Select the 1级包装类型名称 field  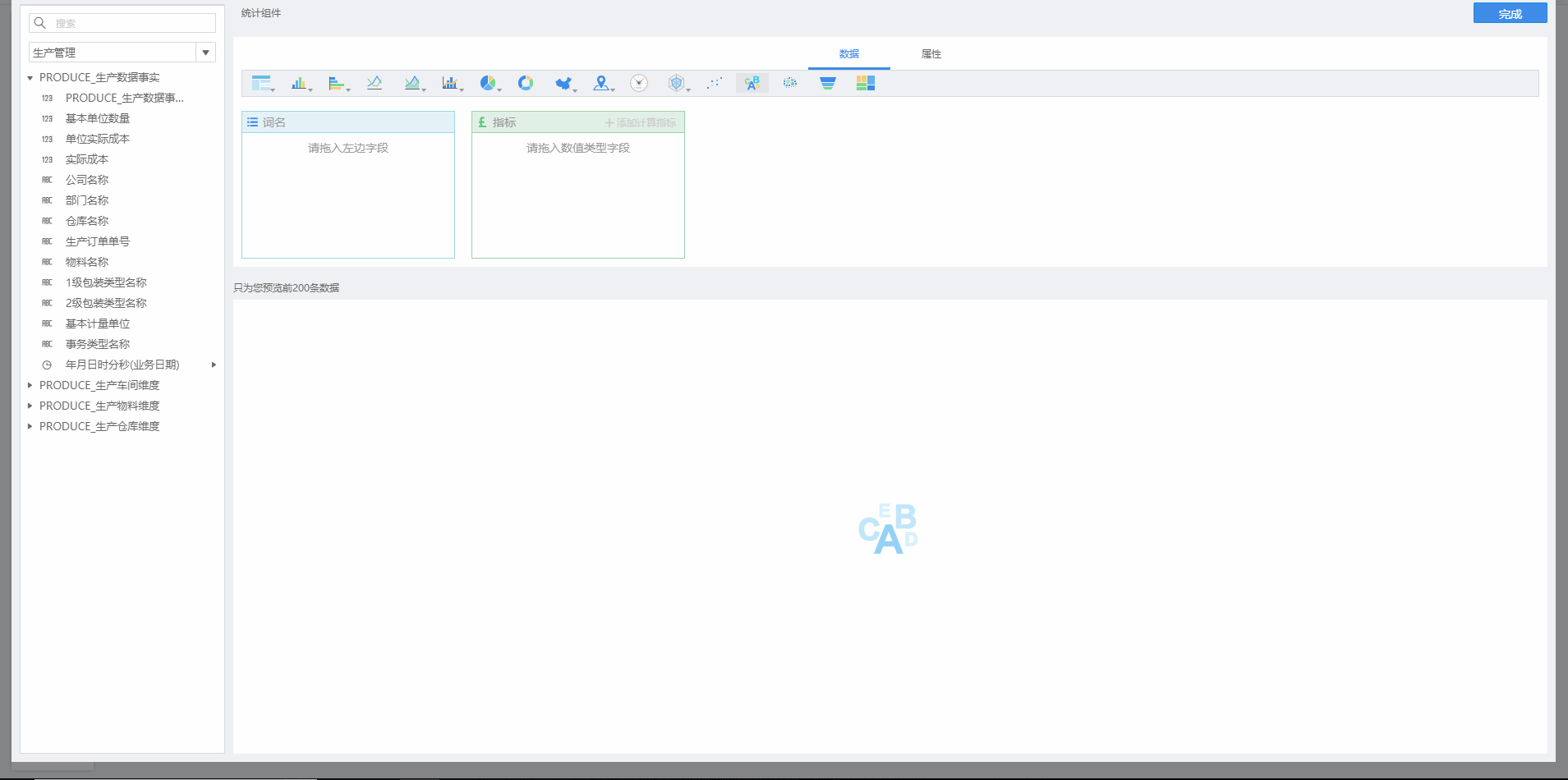pos(106,282)
